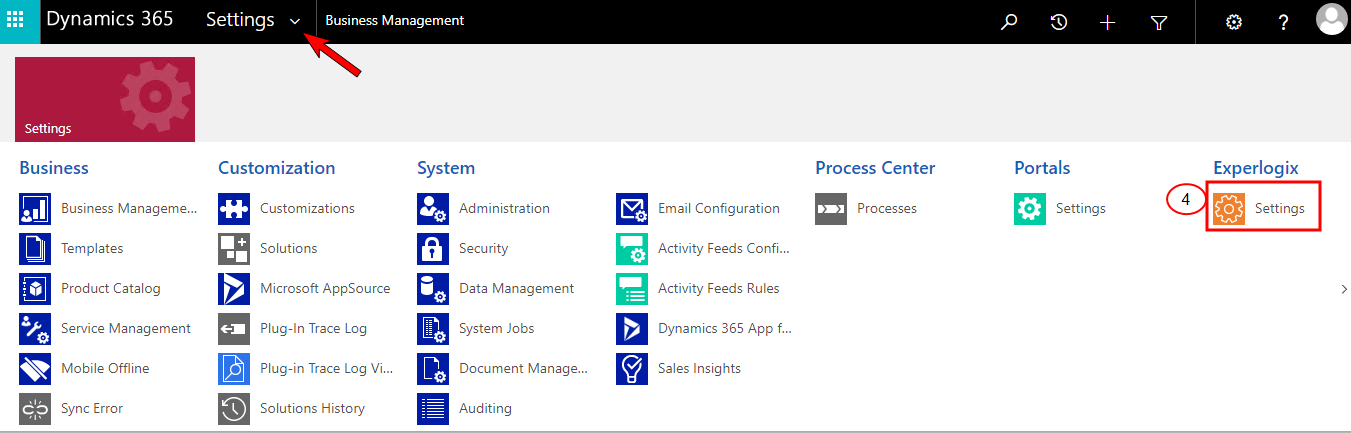The image size is (1351, 433).
Task: Open the app launcher waffle icon
Action: click(x=16, y=21)
